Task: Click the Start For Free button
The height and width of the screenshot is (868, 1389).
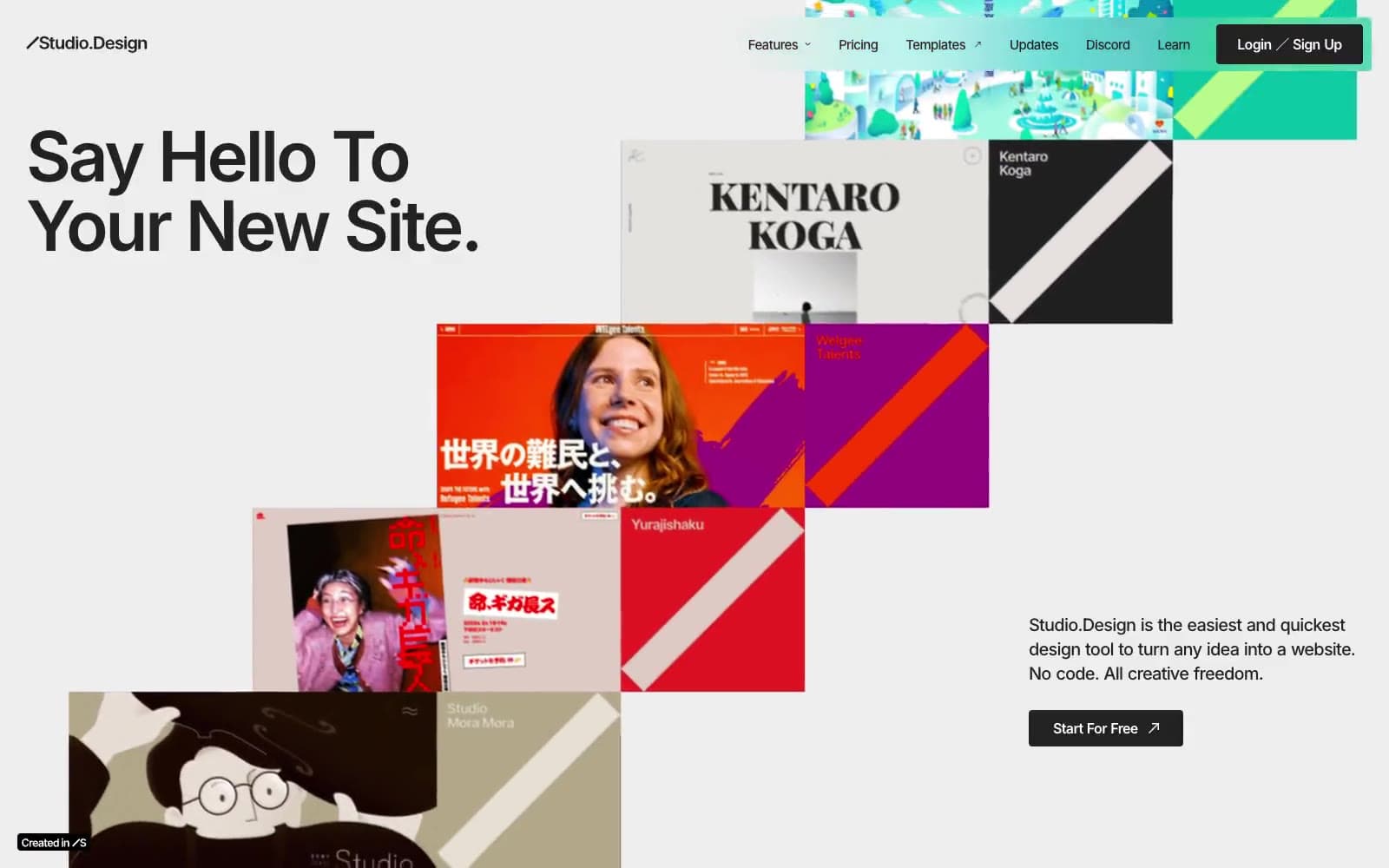Action: (x=1105, y=728)
